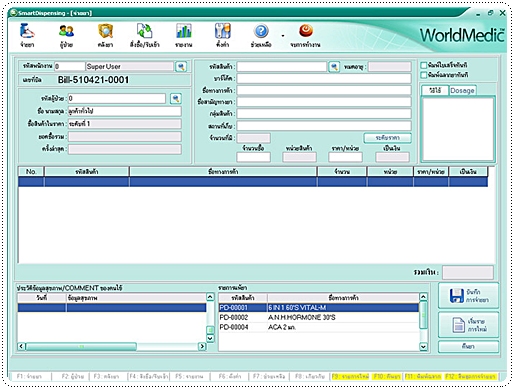The width and height of the screenshot is (514, 389).
Task: Click the ราคา/หน่วย column header in items table
Action: [431, 172]
